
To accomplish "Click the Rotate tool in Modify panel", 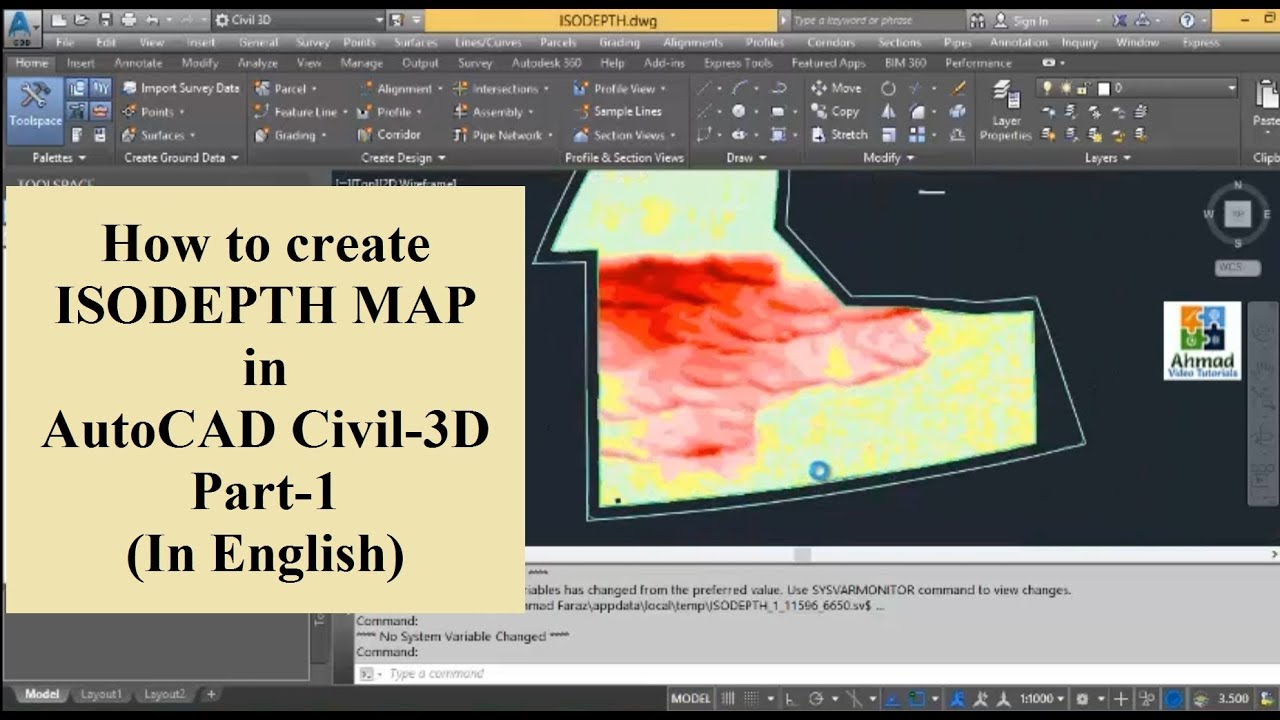I will [x=888, y=88].
